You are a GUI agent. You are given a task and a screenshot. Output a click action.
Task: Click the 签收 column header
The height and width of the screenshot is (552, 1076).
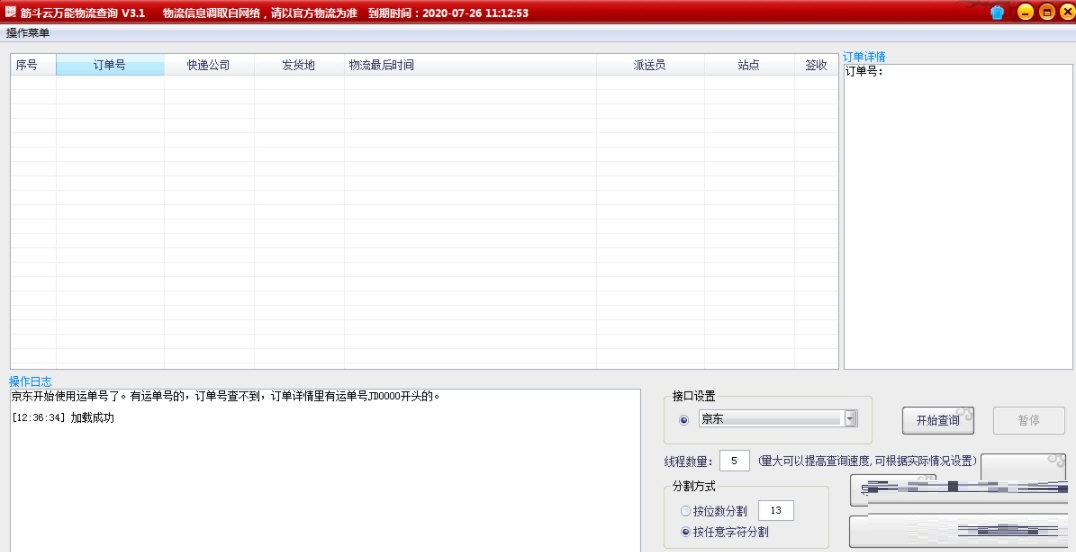tap(816, 65)
